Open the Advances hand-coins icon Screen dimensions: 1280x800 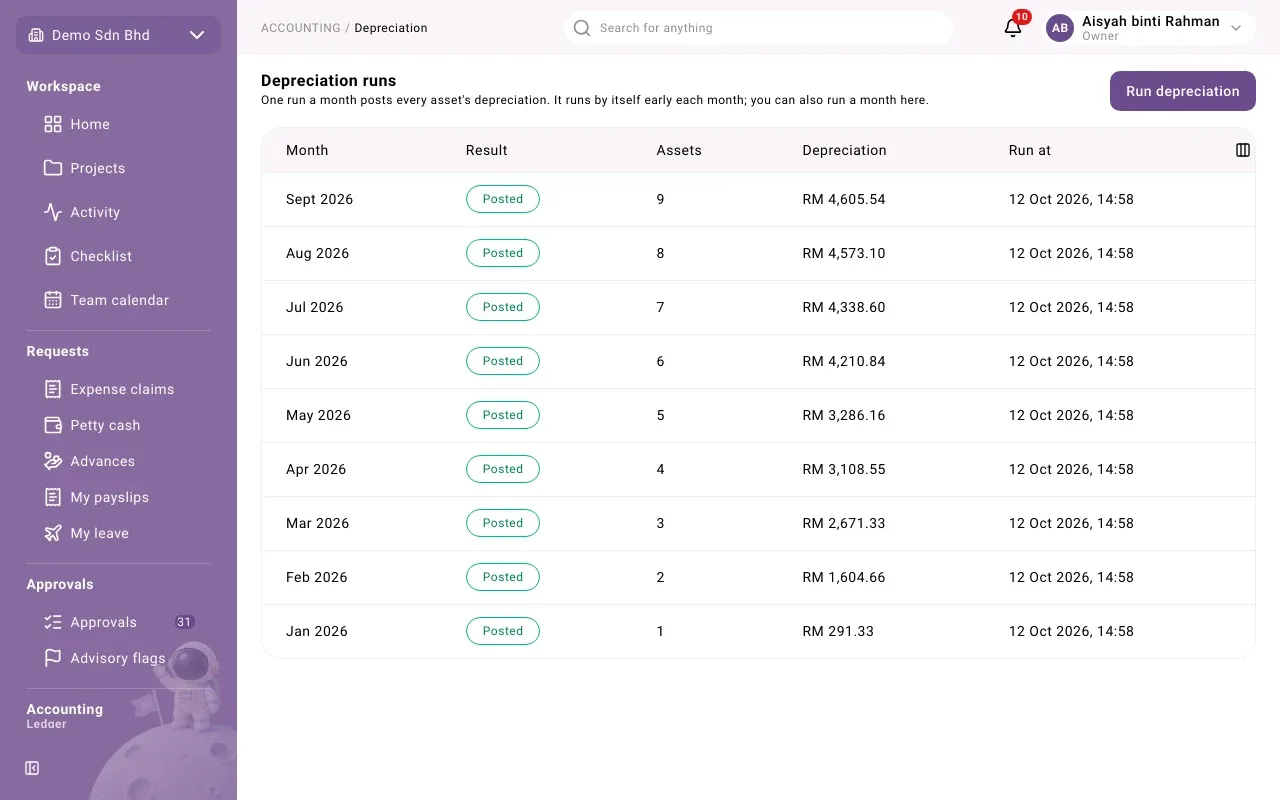click(53, 461)
